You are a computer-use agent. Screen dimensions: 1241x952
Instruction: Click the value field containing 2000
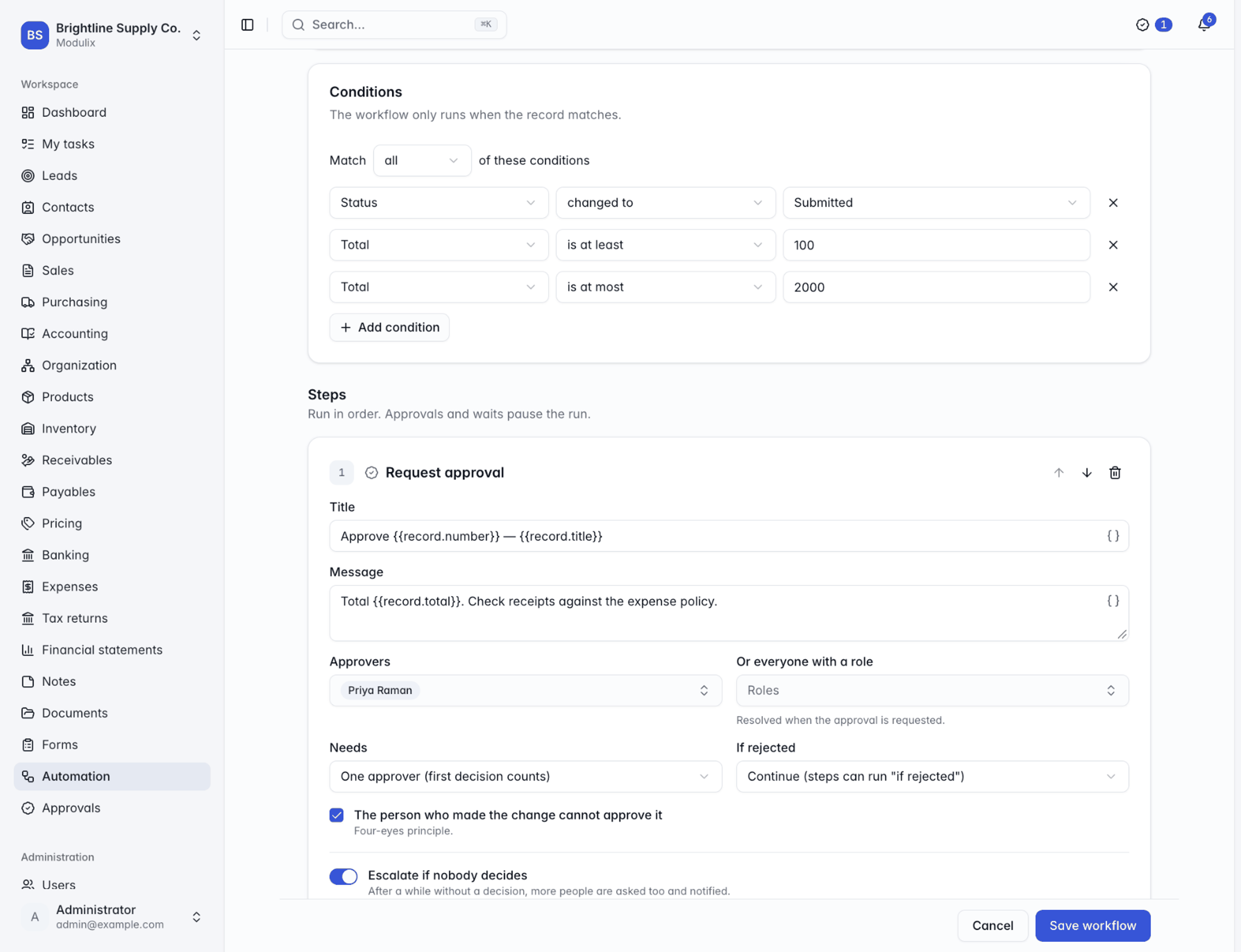tap(936, 287)
